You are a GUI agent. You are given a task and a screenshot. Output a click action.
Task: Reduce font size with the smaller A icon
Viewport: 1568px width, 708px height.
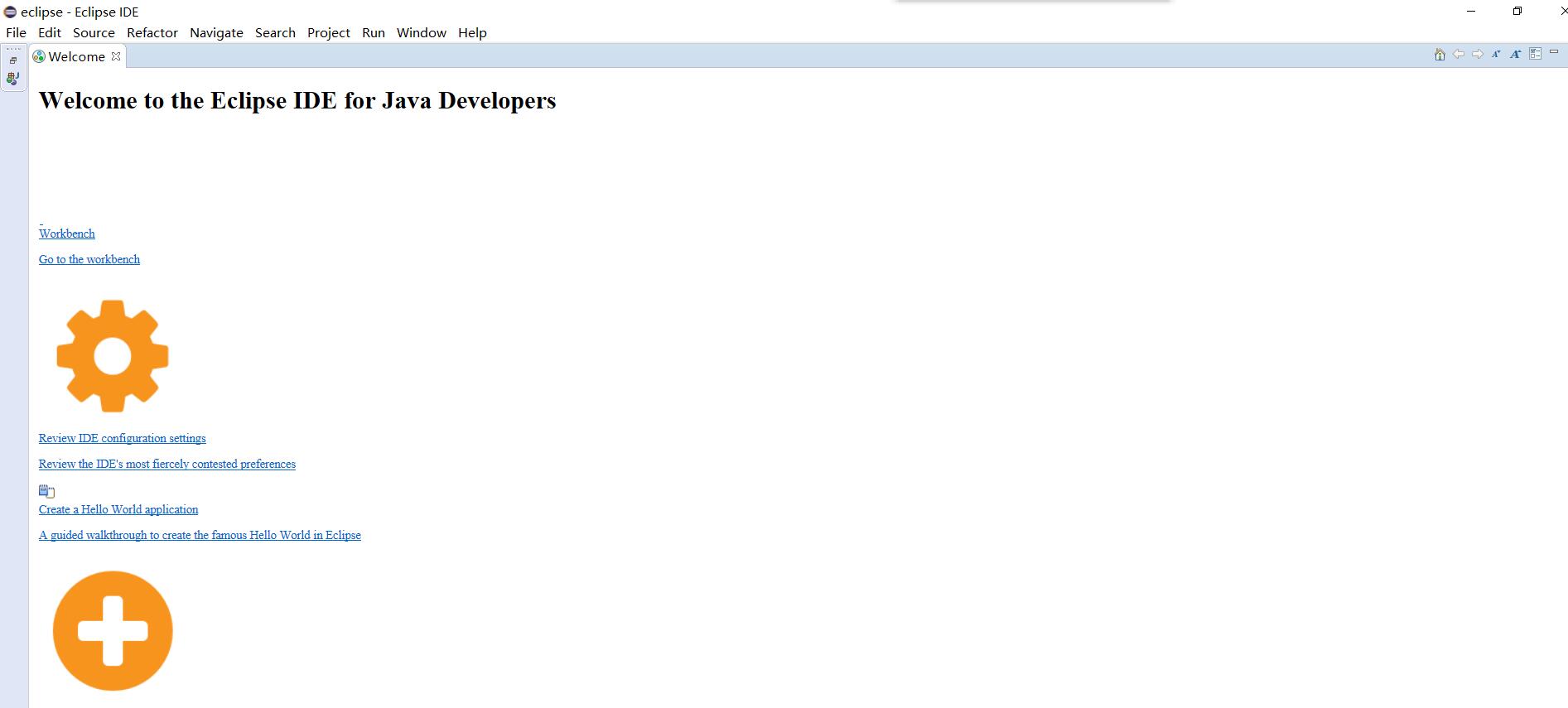(x=1496, y=55)
